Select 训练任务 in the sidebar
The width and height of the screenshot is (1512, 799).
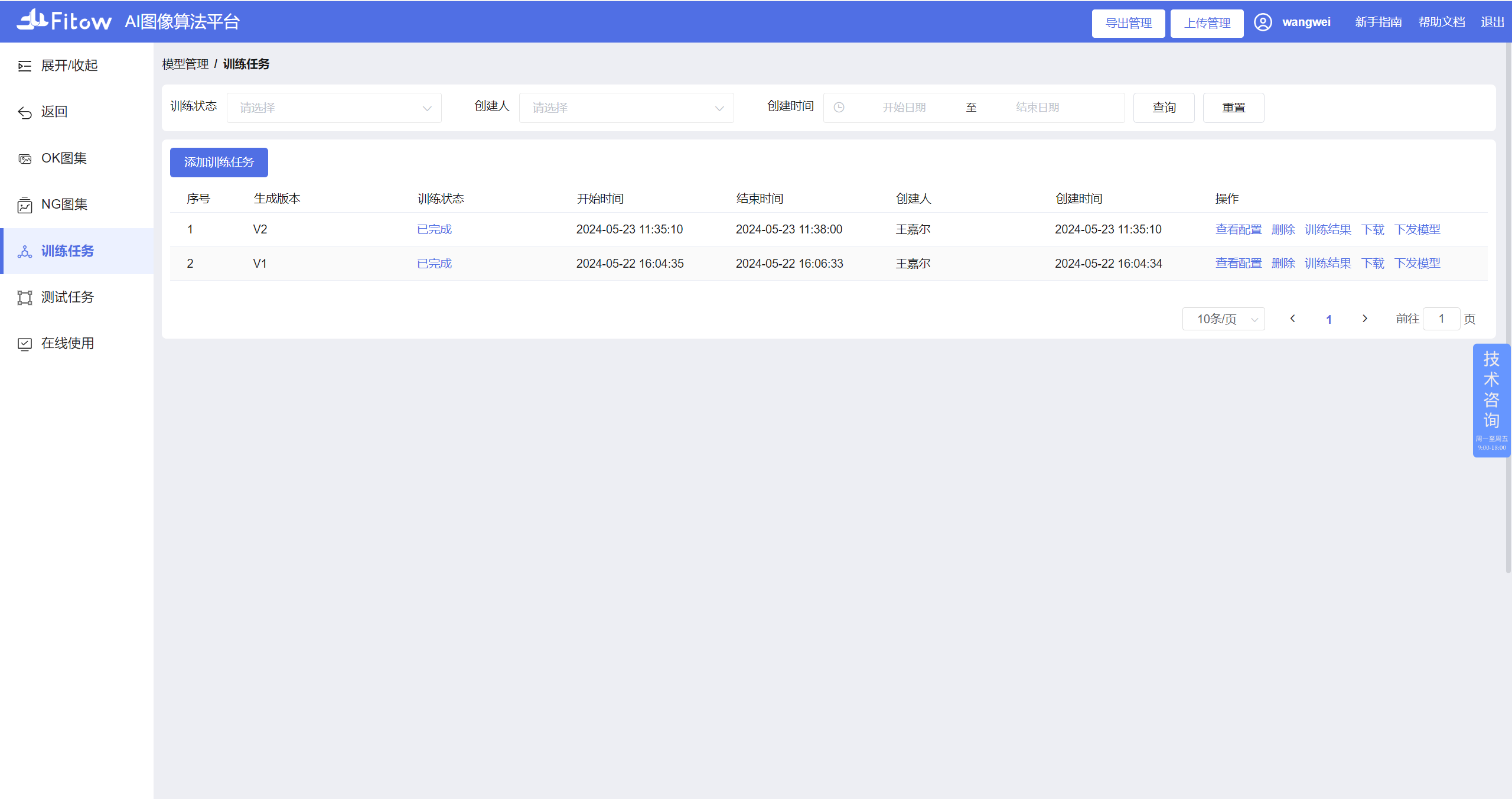(77, 251)
